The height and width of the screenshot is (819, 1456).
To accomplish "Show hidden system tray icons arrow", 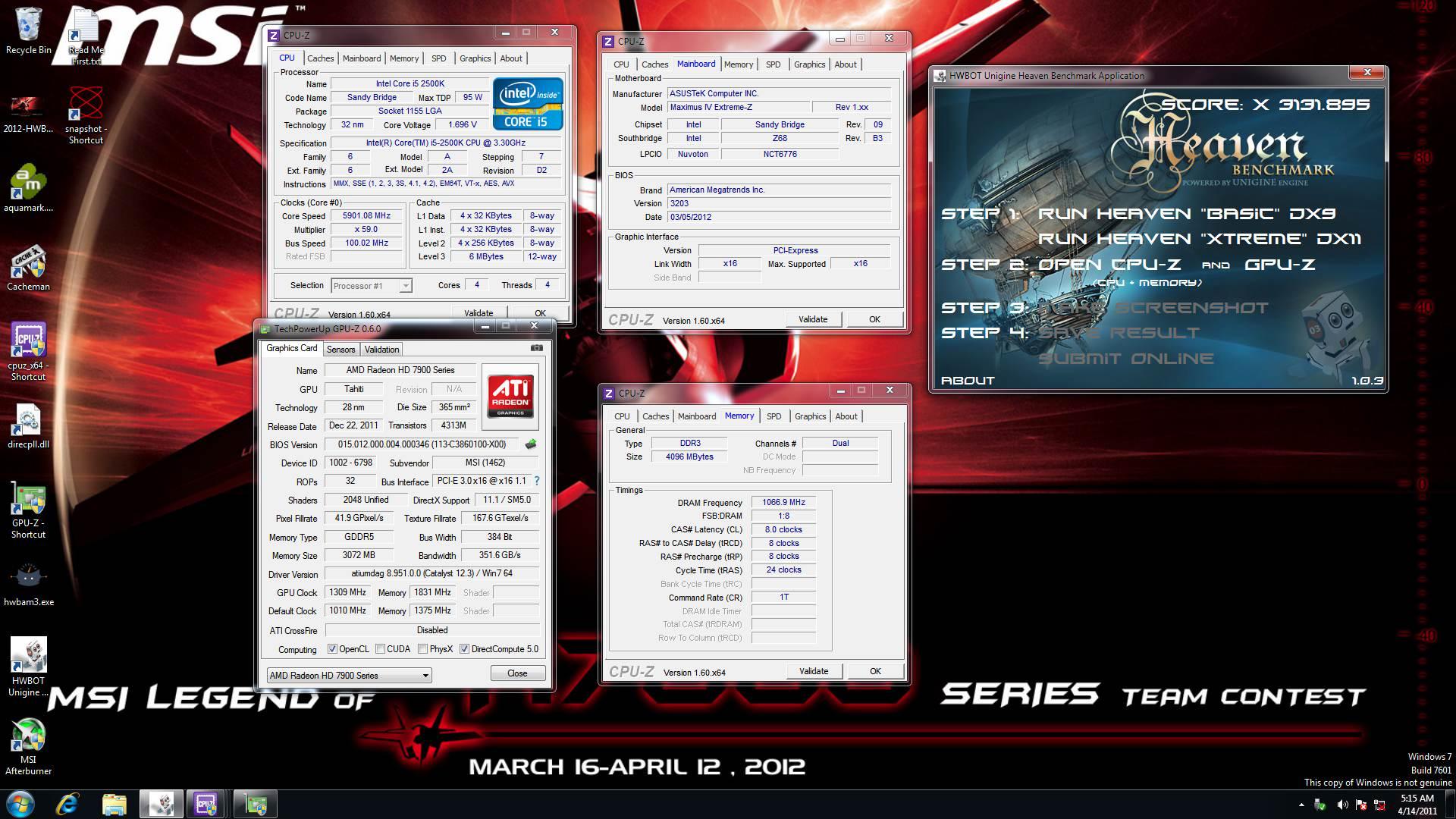I will (1301, 805).
